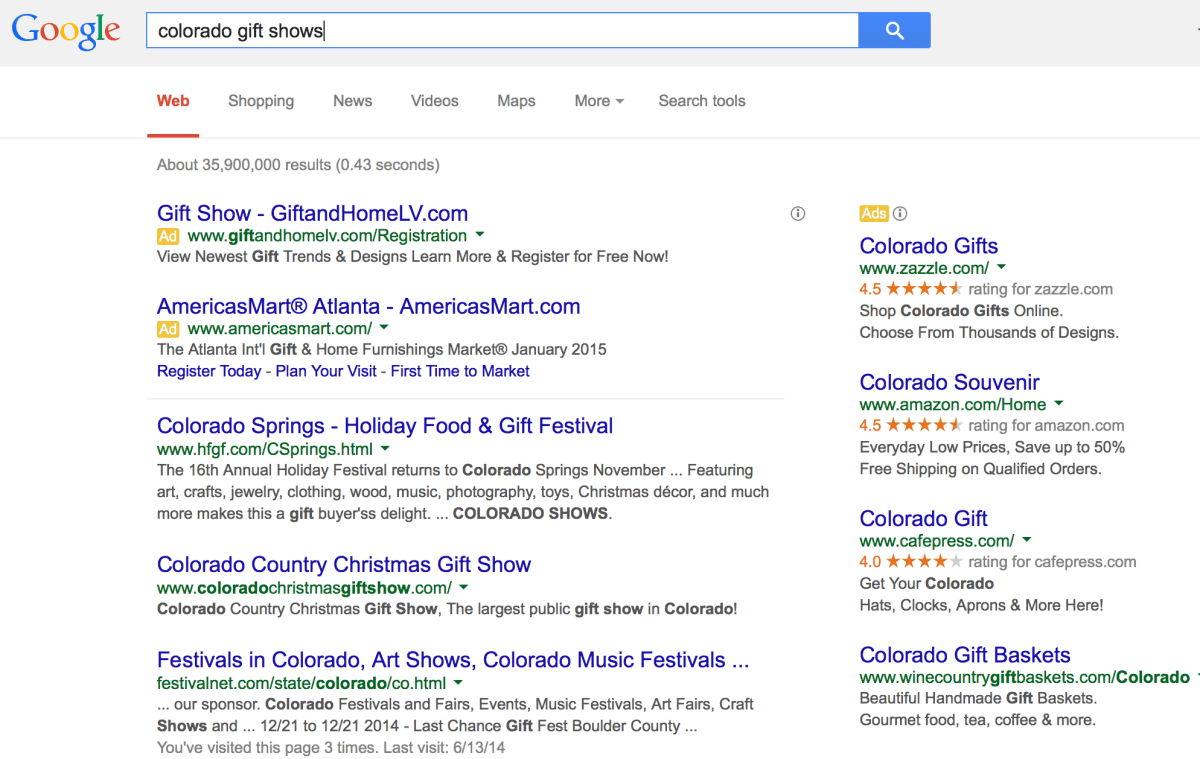1200x759 pixels.
Task: Open the dropdown next to www.zazzle.com
Action: click(1001, 267)
